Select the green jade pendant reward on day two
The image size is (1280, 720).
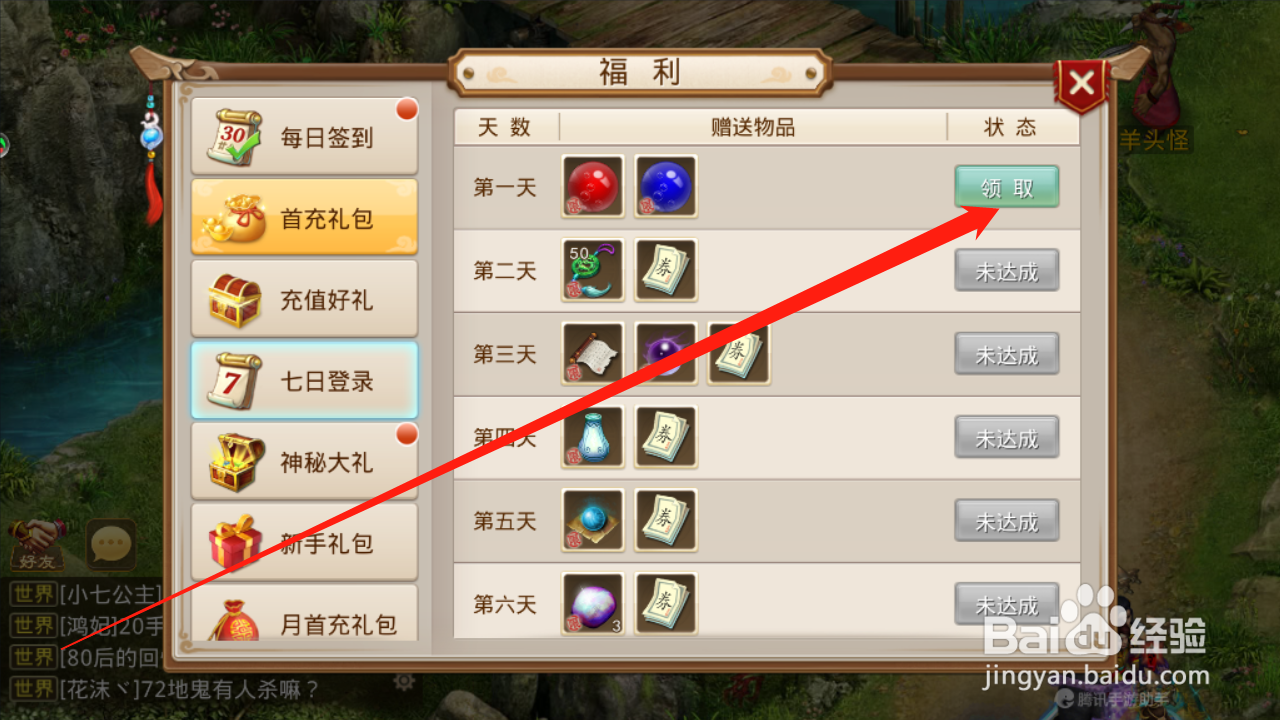pos(593,270)
